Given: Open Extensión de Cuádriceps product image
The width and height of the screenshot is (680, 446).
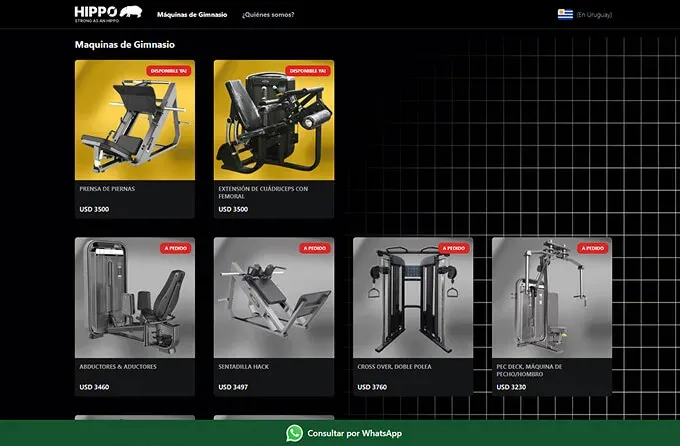Looking at the screenshot, I should click(274, 120).
